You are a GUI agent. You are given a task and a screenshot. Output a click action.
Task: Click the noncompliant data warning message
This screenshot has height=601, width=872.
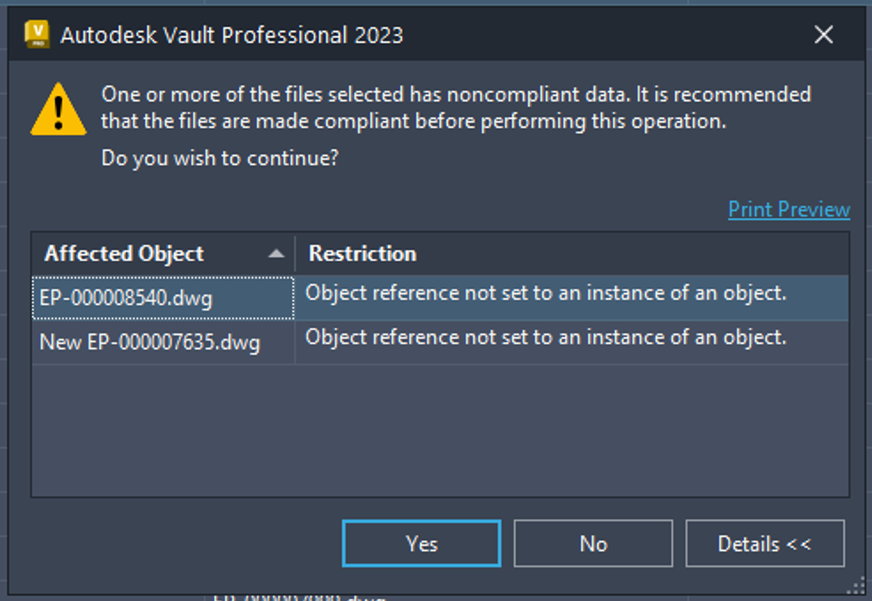(x=455, y=108)
